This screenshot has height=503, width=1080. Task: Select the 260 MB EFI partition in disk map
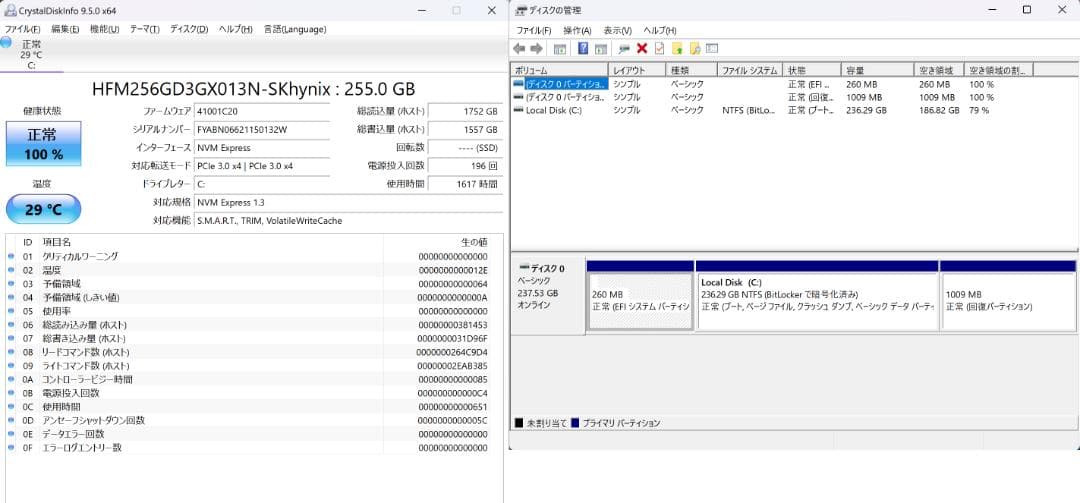[641, 301]
